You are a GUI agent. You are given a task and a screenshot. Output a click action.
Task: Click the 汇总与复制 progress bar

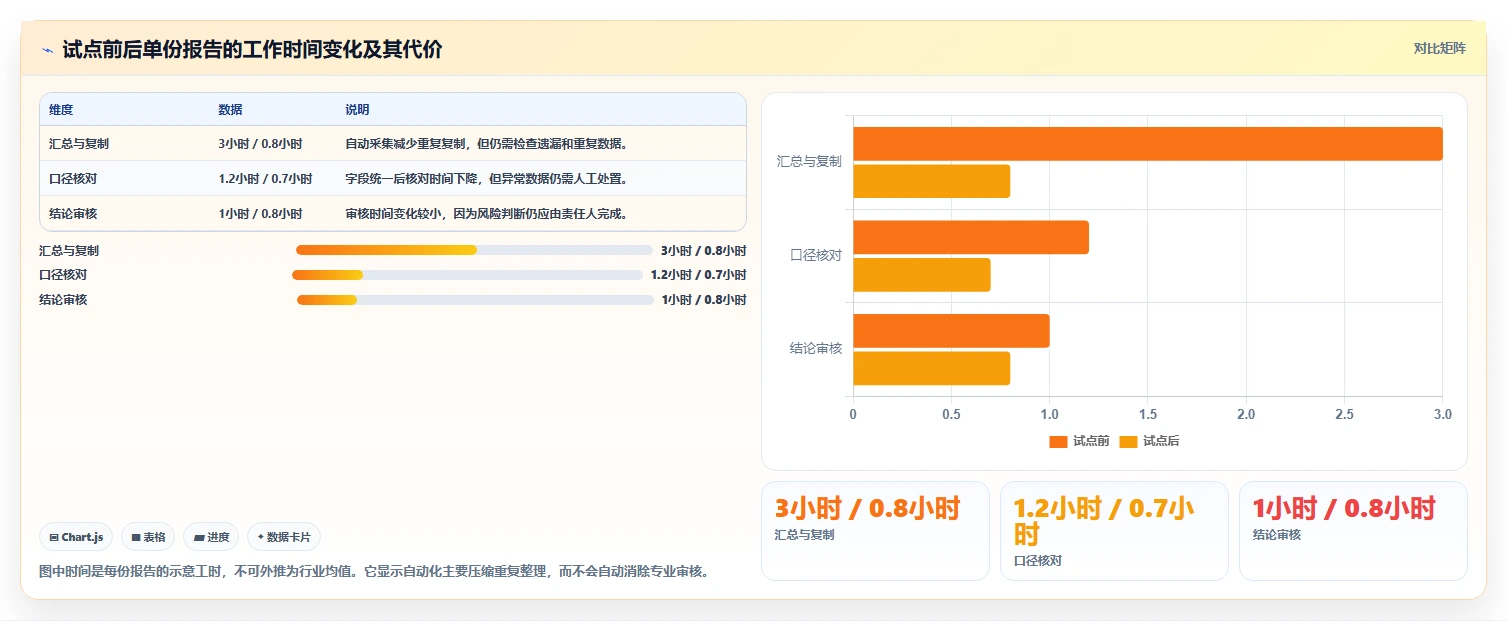pyautogui.click(x=474, y=250)
